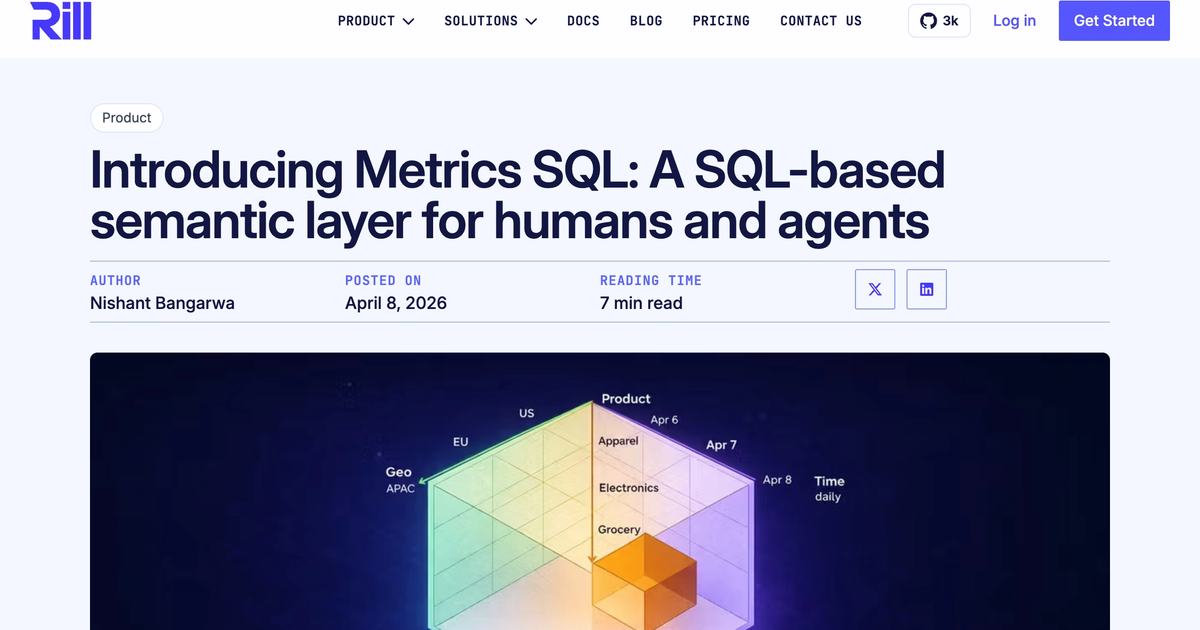This screenshot has width=1200, height=630.
Task: Click the AUTHOR label
Action: (116, 281)
